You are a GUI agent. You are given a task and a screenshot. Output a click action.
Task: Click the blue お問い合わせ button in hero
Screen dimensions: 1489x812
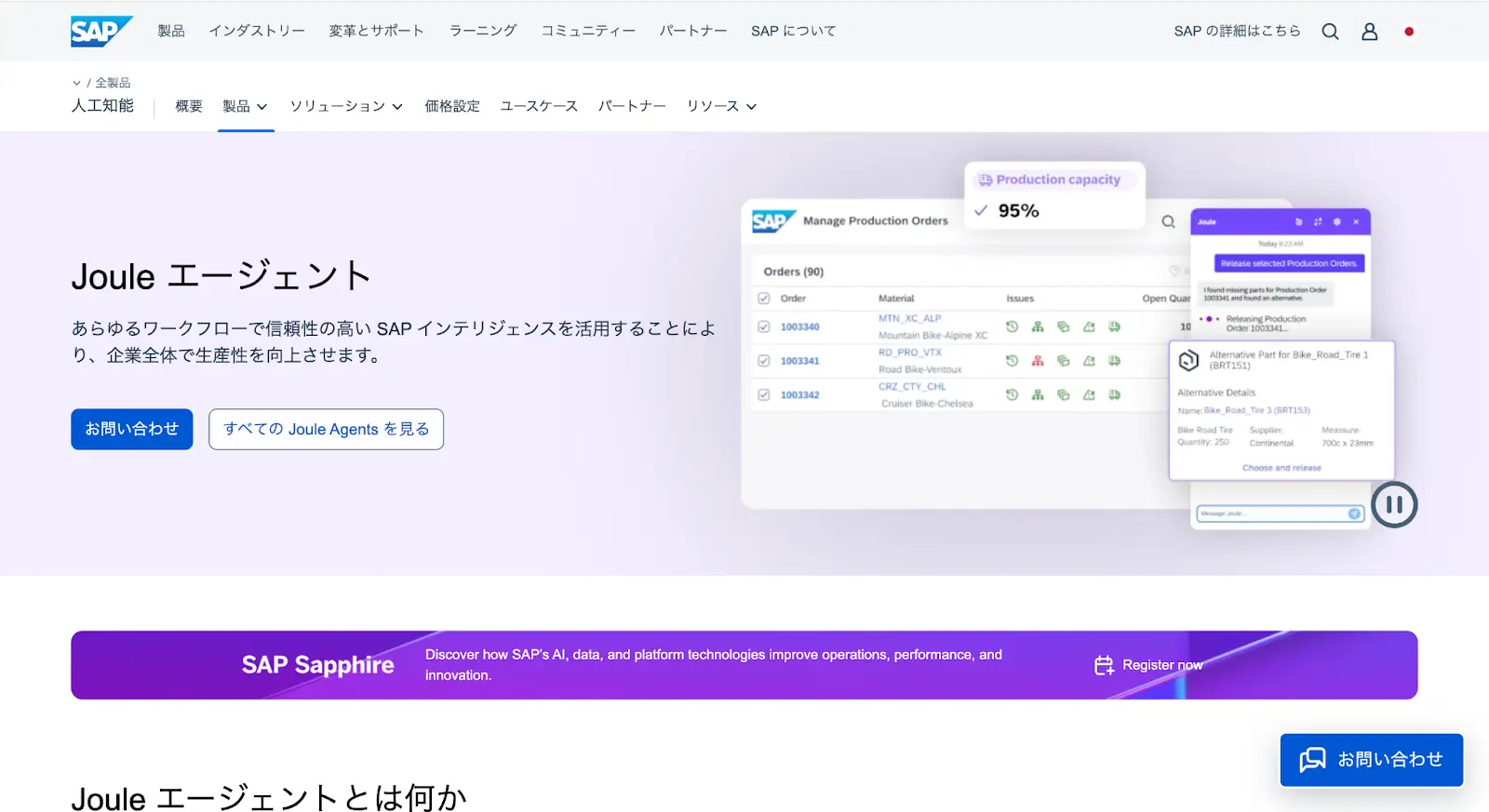coord(132,429)
